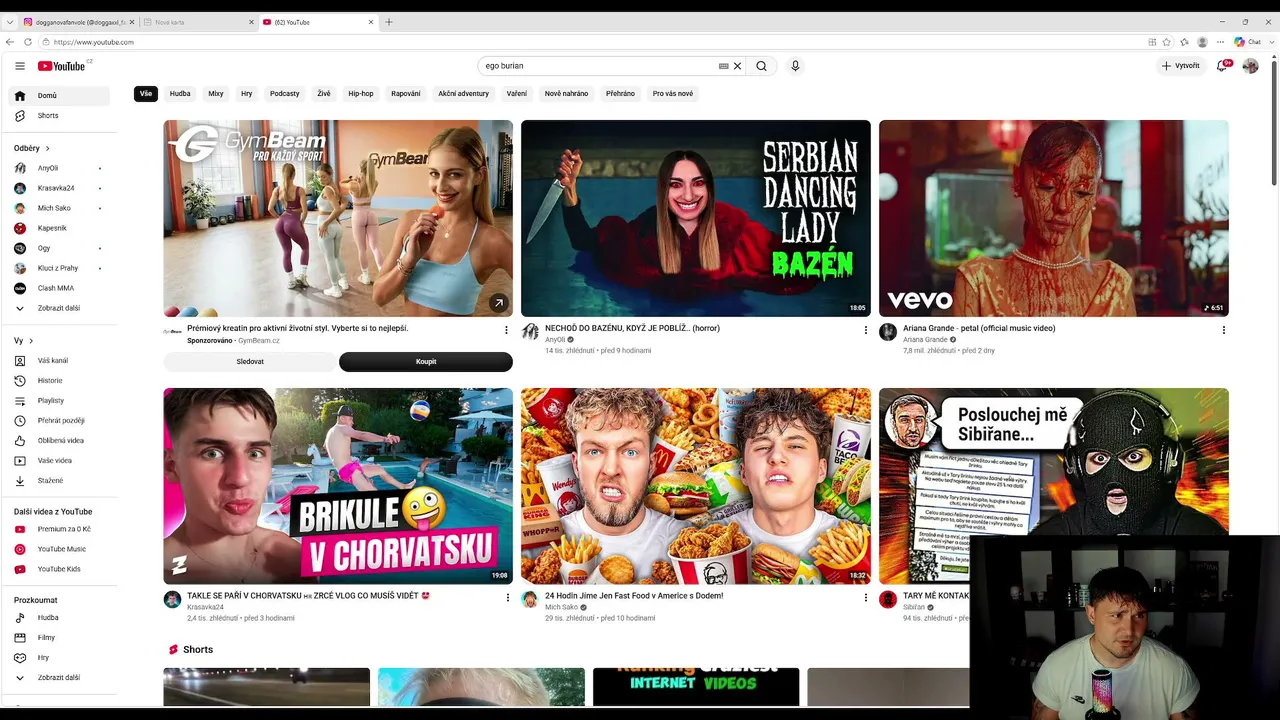This screenshot has height=720, width=1280.
Task: Click the Vytvořit create button
Action: (x=1181, y=66)
